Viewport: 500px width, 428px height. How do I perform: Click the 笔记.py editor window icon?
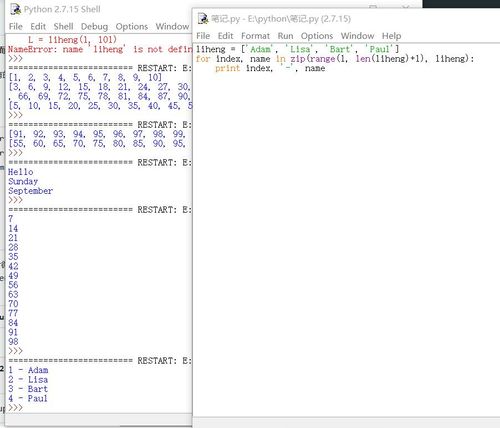coord(203,19)
